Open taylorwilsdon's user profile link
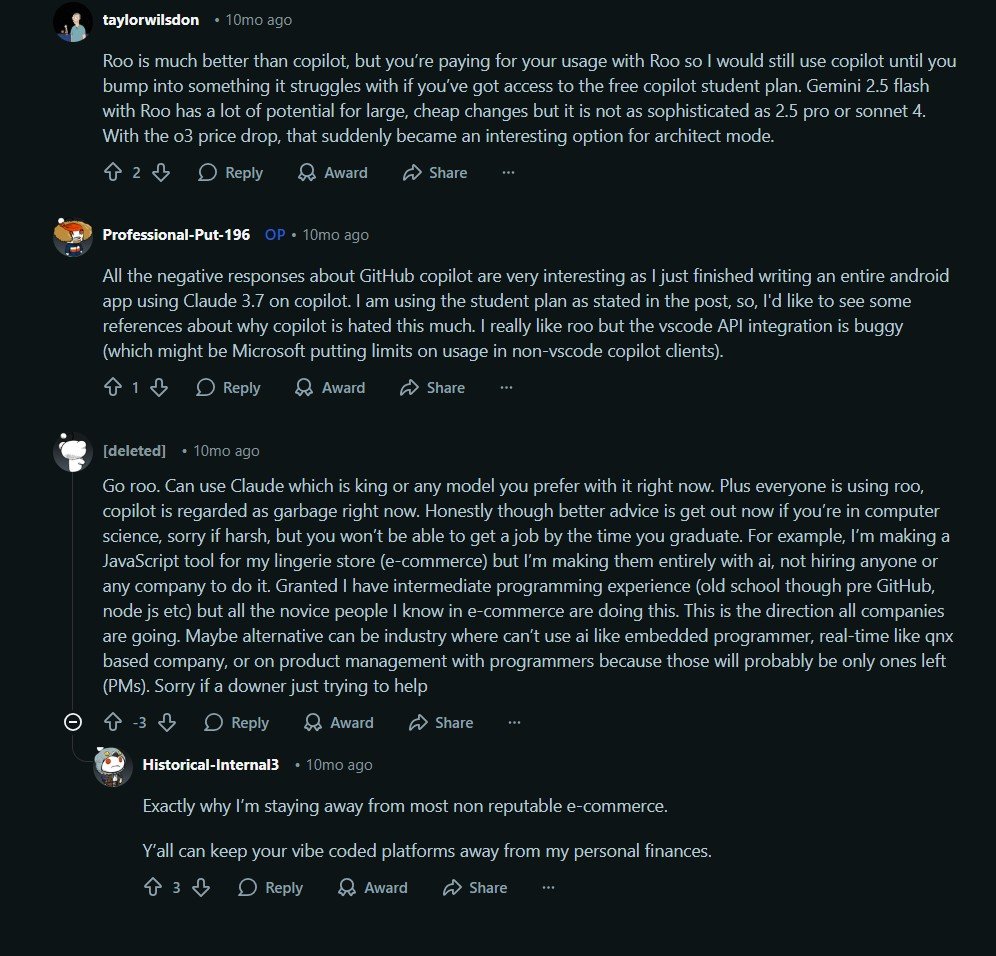This screenshot has height=956, width=996. pos(151,20)
